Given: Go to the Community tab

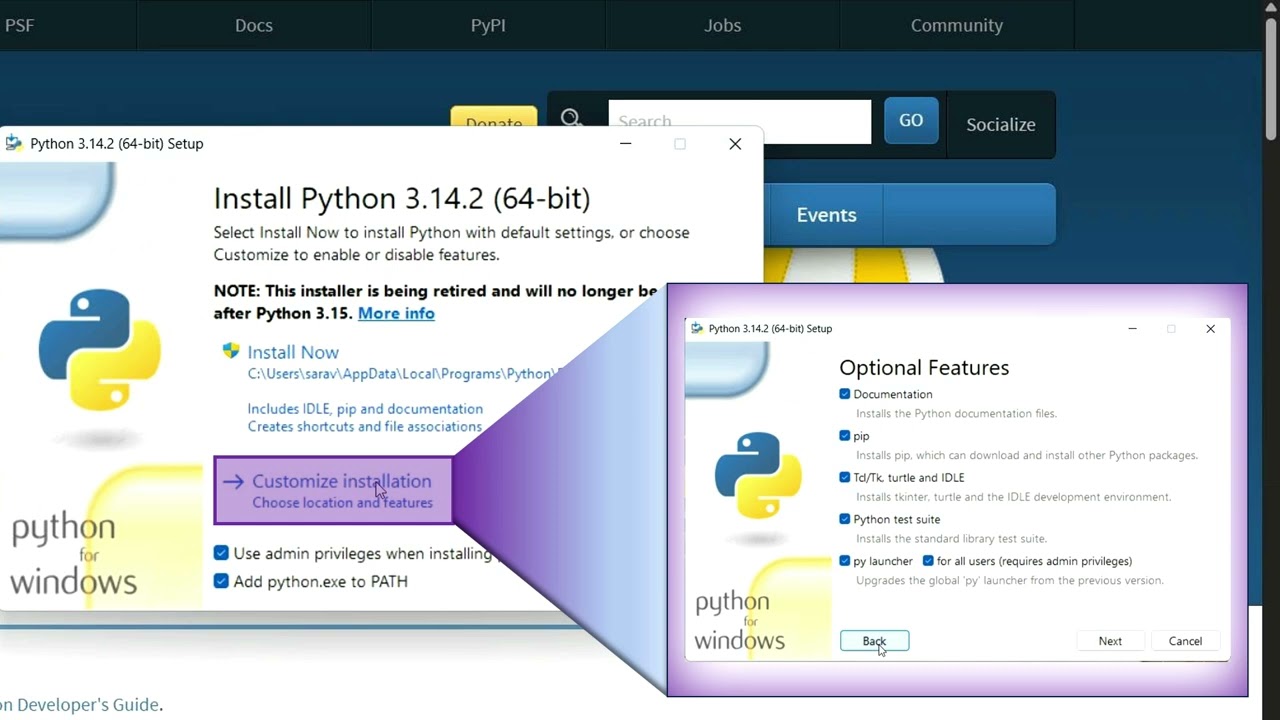Looking at the screenshot, I should pyautogui.click(x=957, y=25).
